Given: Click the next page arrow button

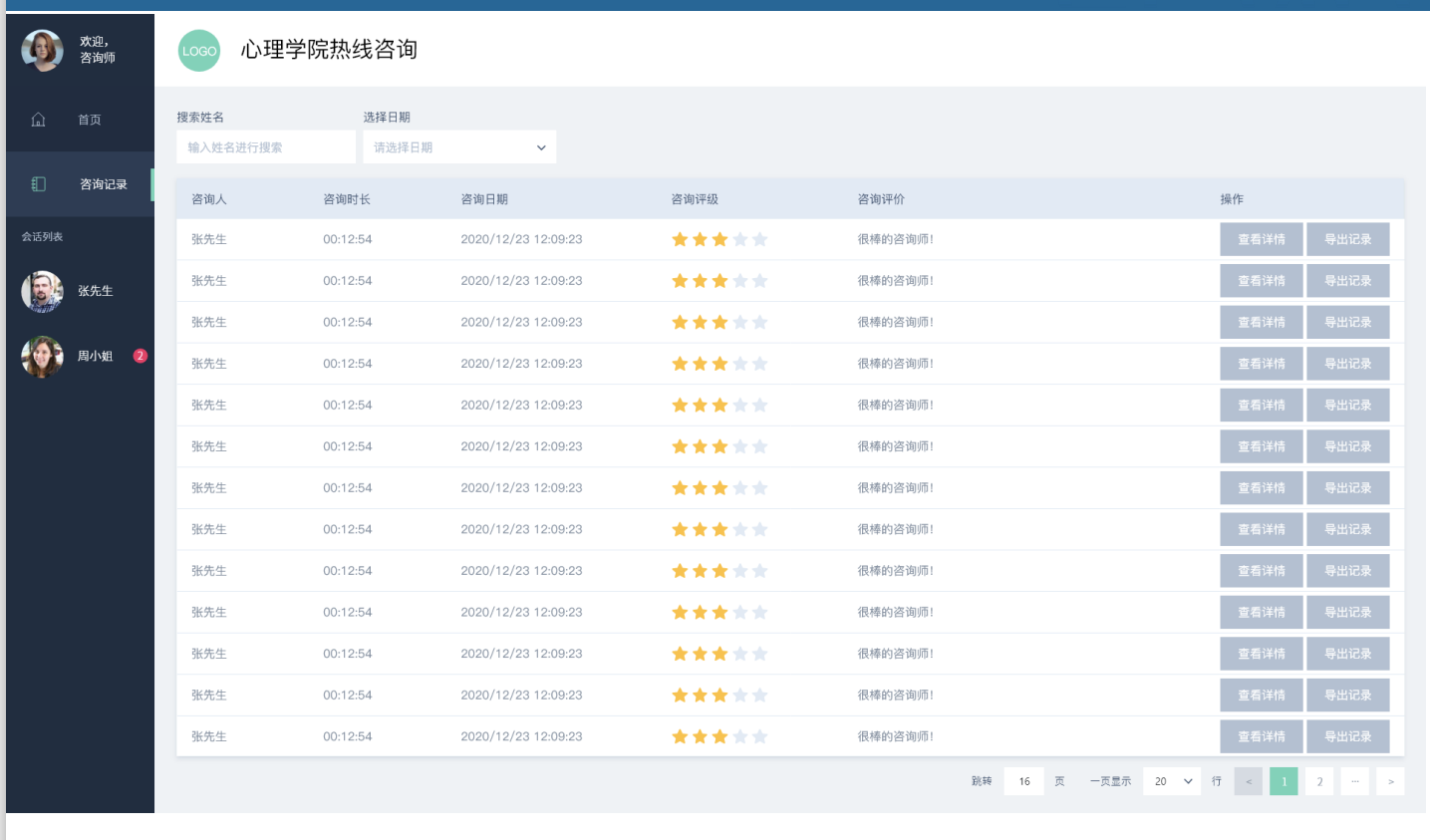Looking at the screenshot, I should tap(1390, 781).
